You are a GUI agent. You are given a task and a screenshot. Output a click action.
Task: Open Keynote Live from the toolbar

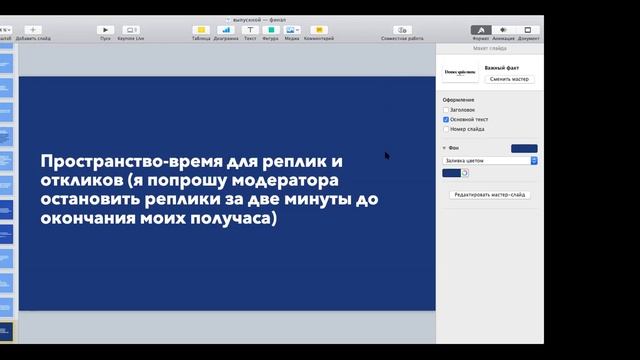(x=131, y=30)
